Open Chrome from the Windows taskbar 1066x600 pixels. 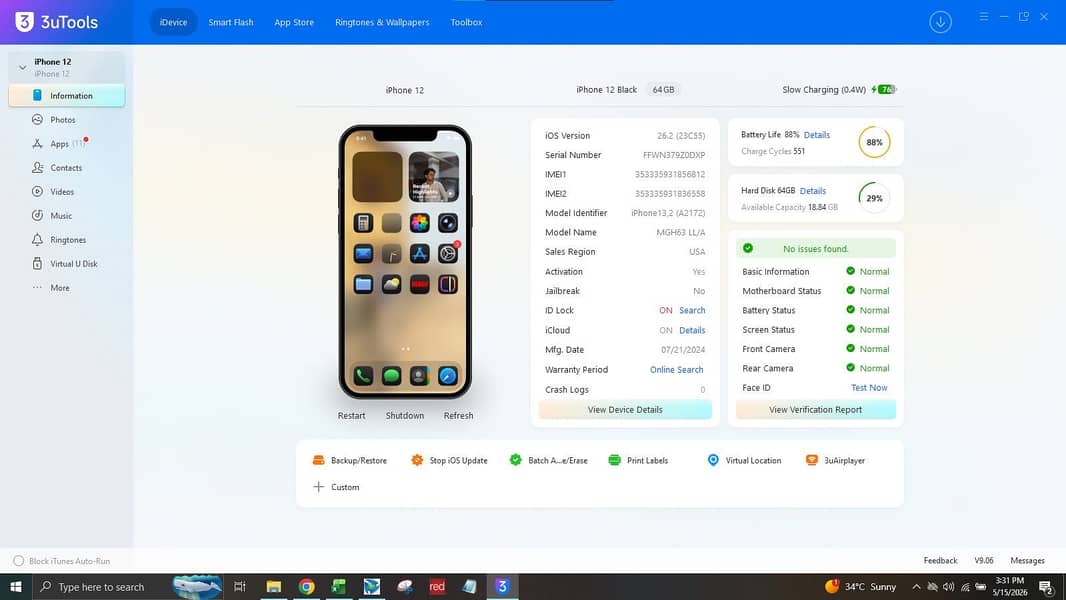point(307,586)
